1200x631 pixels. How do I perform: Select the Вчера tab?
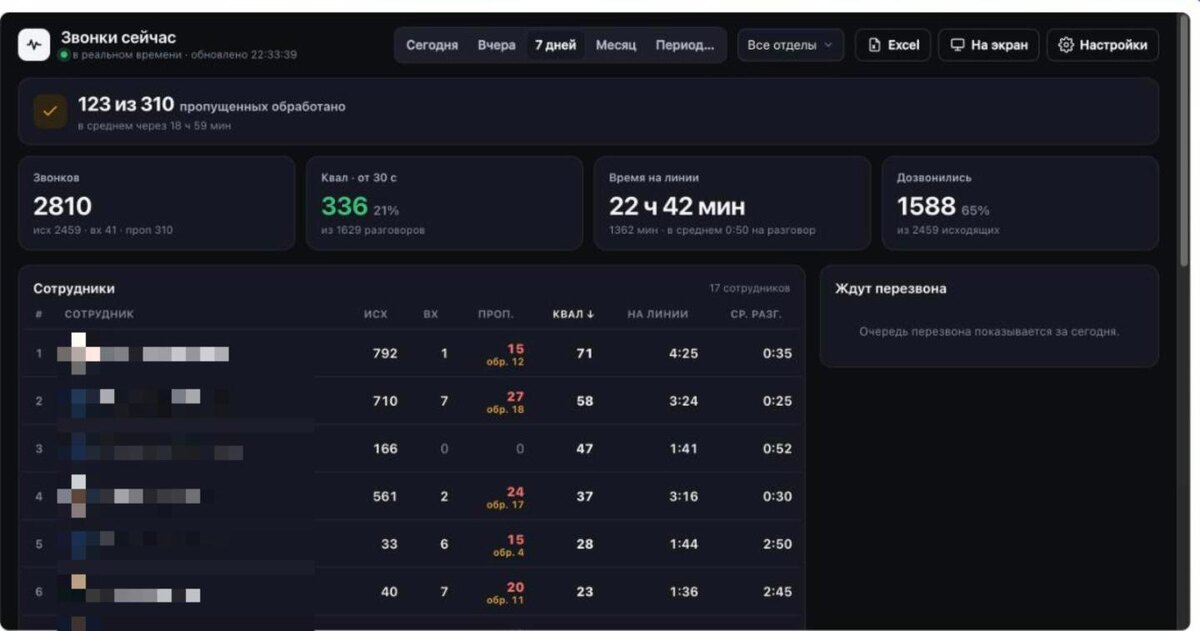tap(497, 45)
